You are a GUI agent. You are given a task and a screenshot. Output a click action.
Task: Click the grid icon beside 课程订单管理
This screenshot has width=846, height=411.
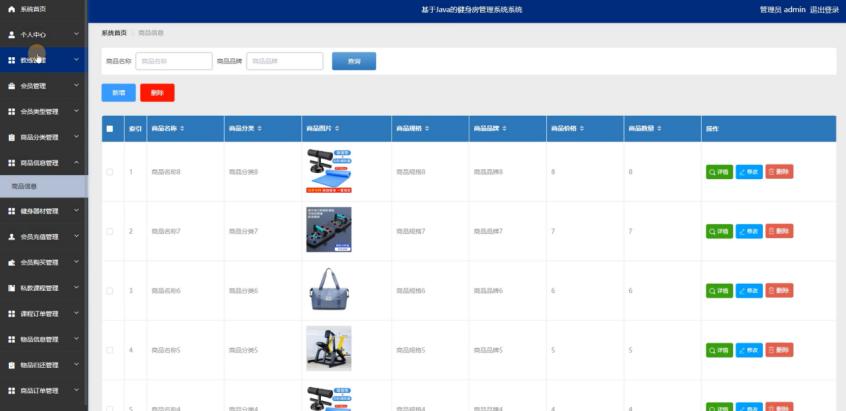[11, 314]
